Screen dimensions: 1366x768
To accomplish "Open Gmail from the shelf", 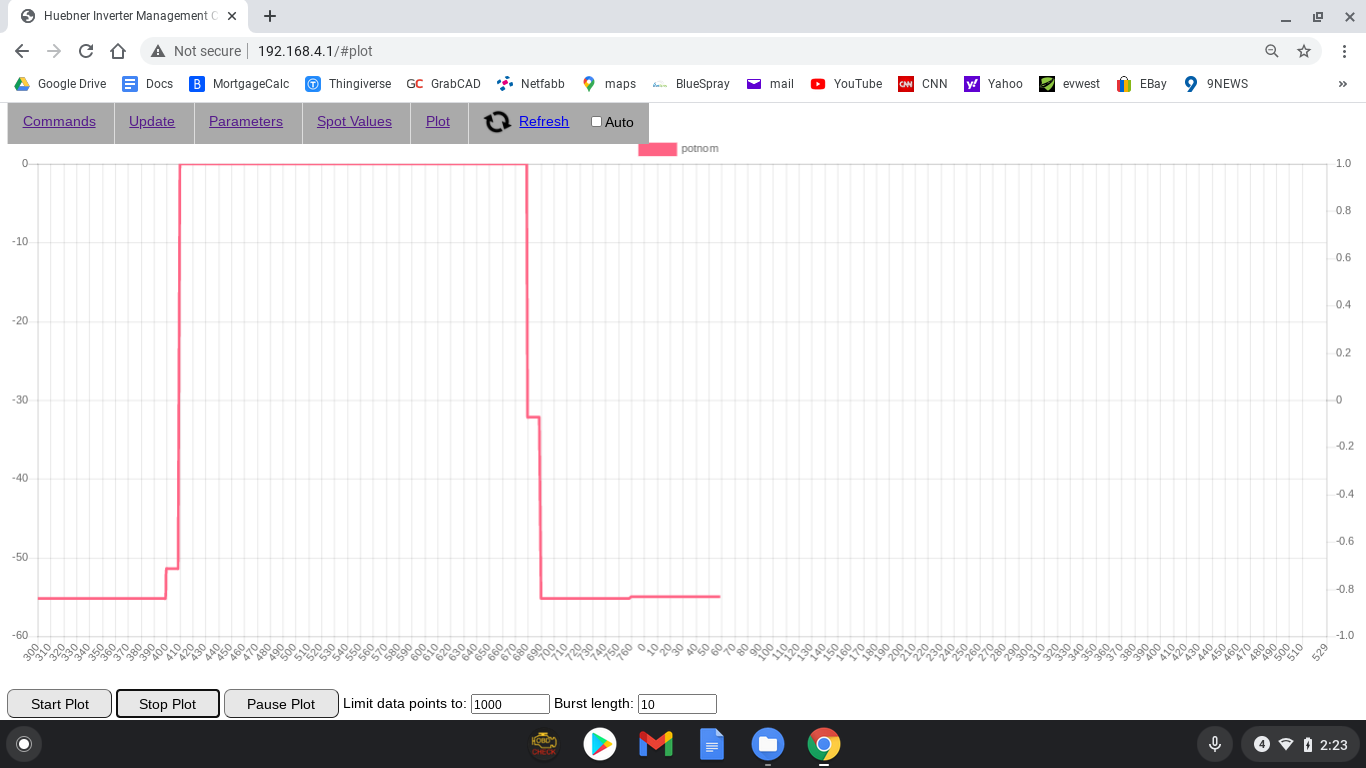I will coord(656,744).
